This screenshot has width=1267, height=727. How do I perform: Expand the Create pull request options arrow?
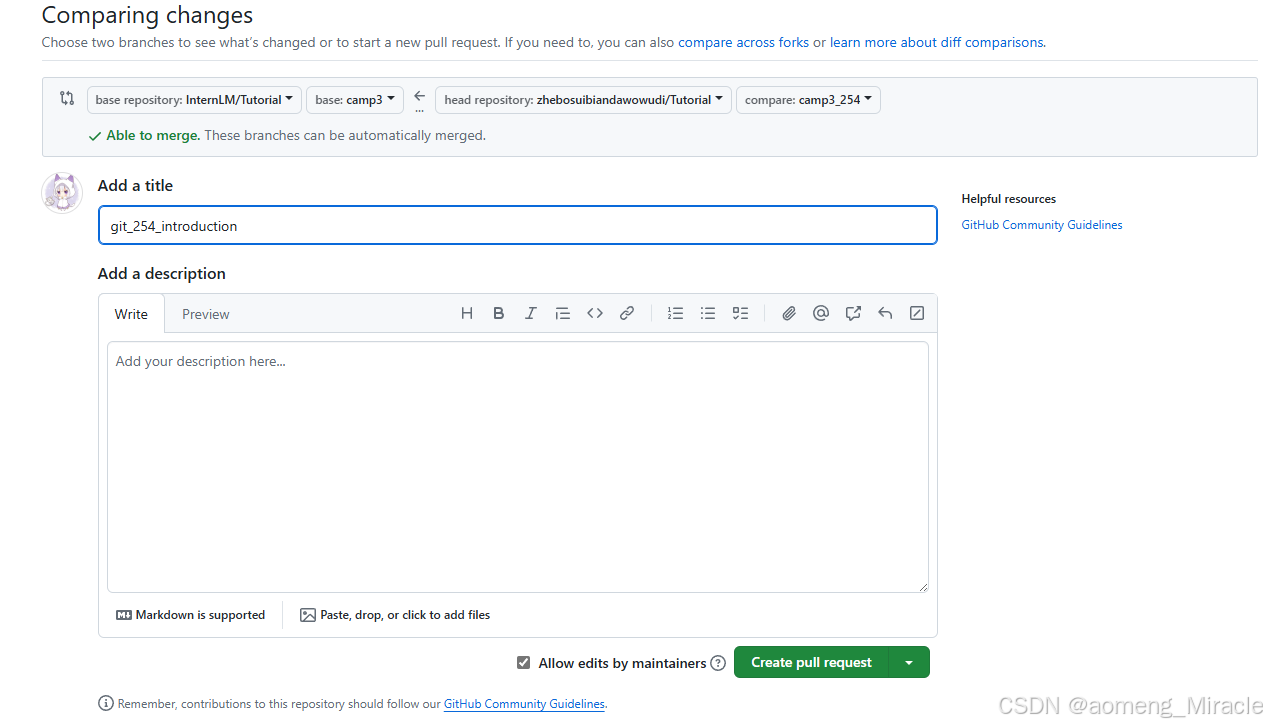(x=909, y=662)
